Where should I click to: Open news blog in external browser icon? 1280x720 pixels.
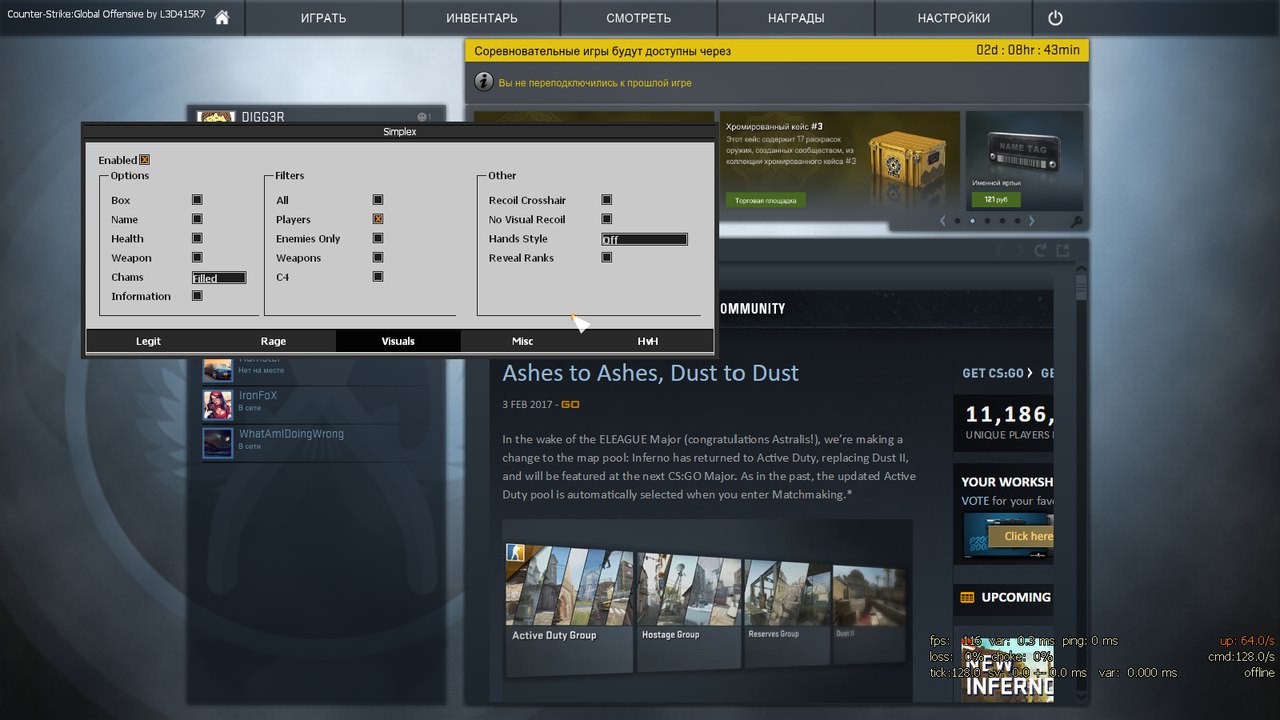click(x=1063, y=250)
